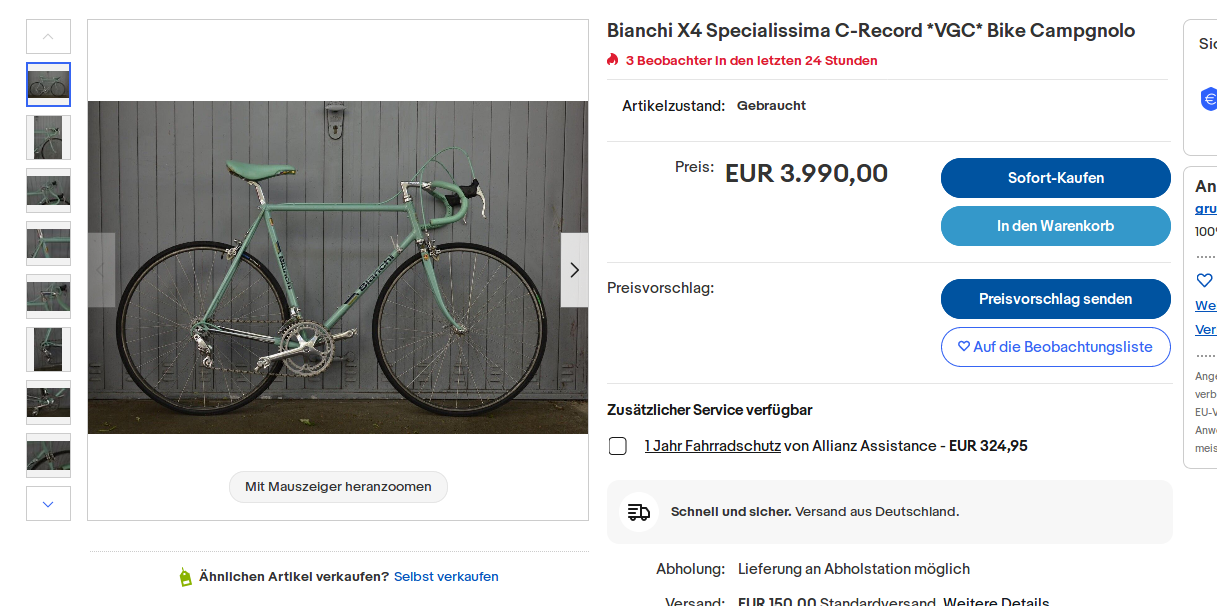
Task: Click the heart icon in the seller panel
Action: click(1204, 280)
